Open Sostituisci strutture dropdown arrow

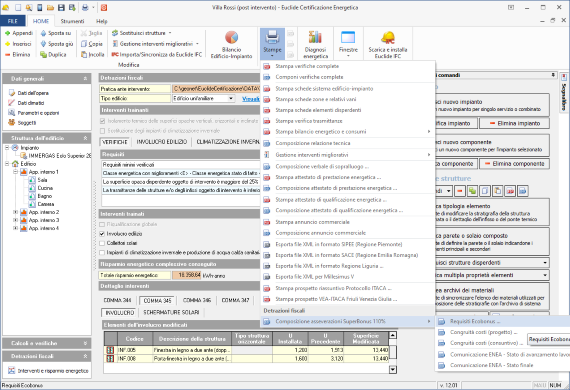[x=170, y=33]
